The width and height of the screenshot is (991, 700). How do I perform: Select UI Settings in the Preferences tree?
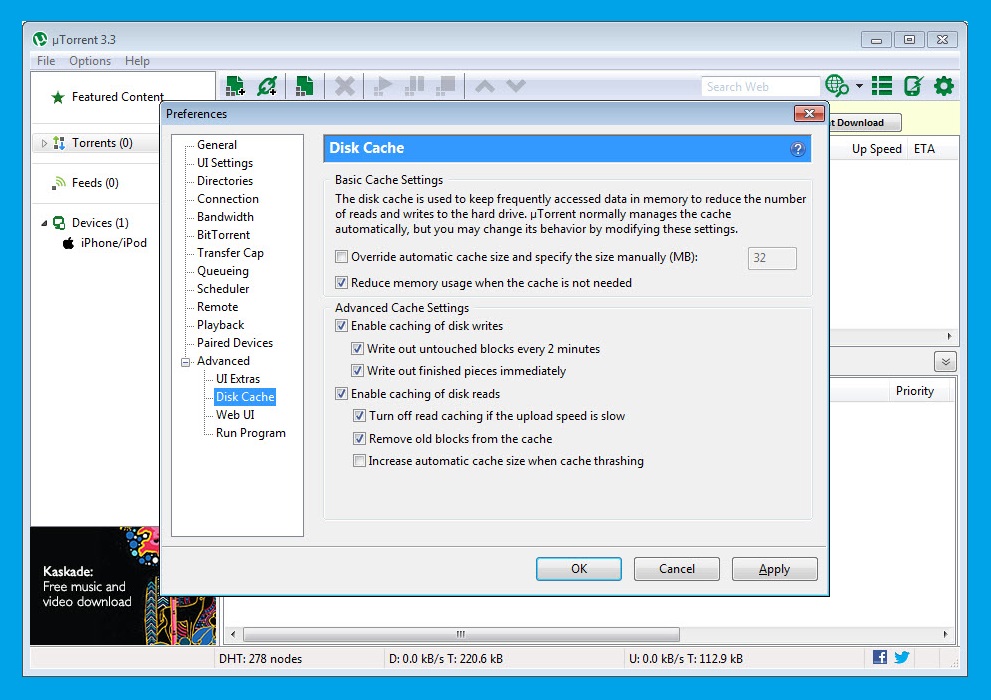pyautogui.click(x=225, y=163)
